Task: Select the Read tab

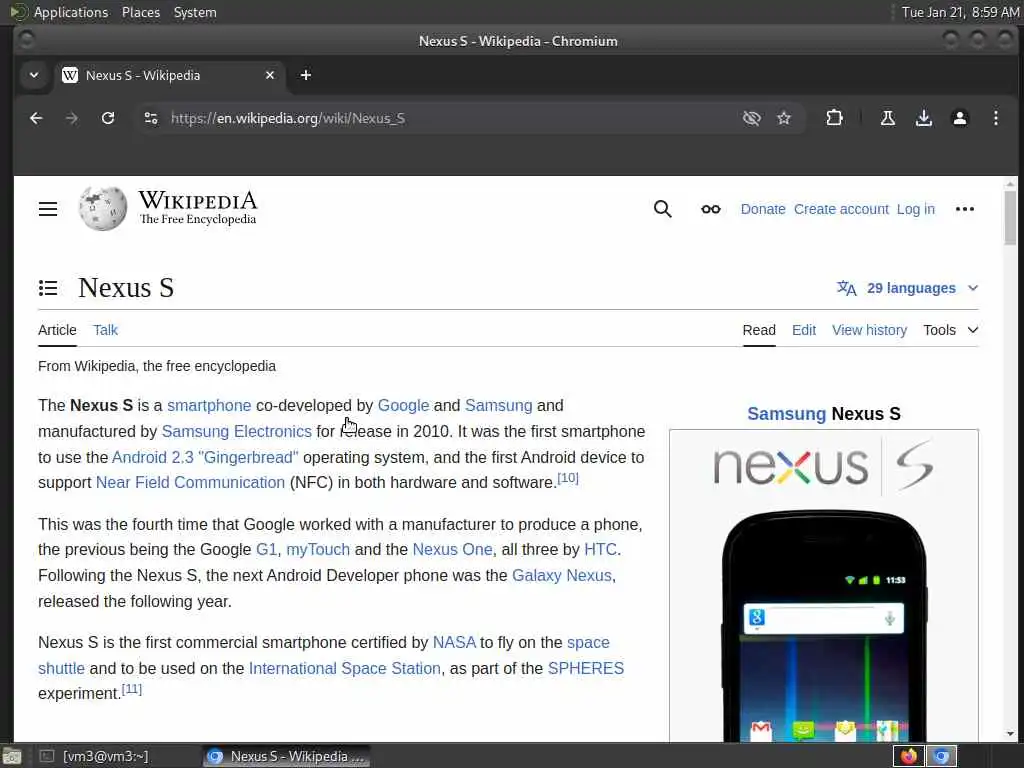Action: pyautogui.click(x=759, y=330)
